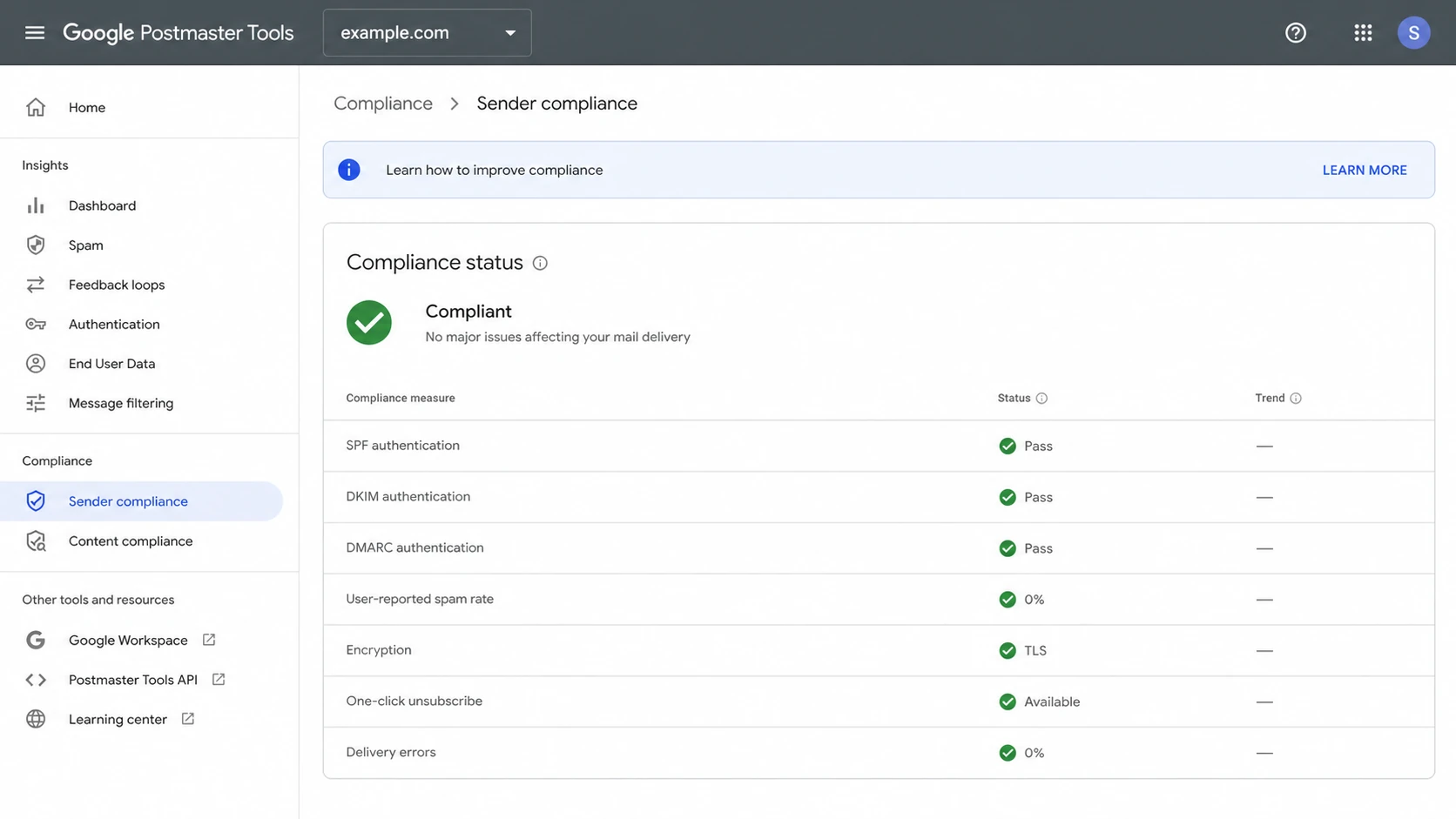Click the Spam shield icon
Viewport: 1456px width, 819px height.
coord(36,245)
